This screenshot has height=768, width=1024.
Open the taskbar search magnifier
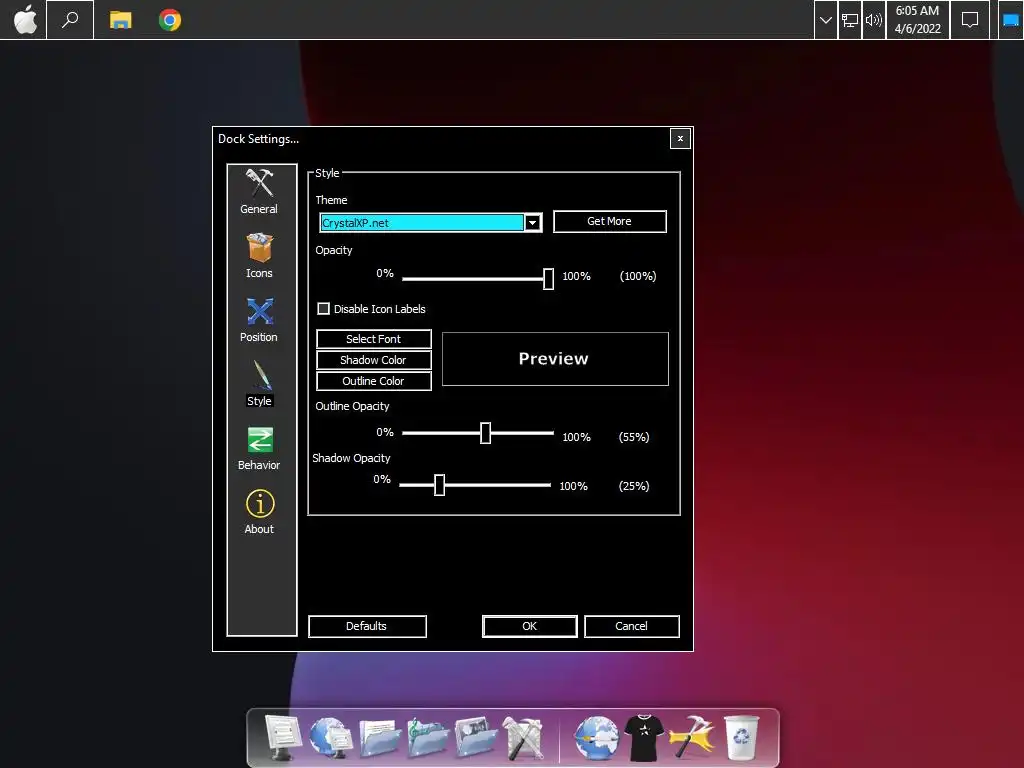click(70, 20)
